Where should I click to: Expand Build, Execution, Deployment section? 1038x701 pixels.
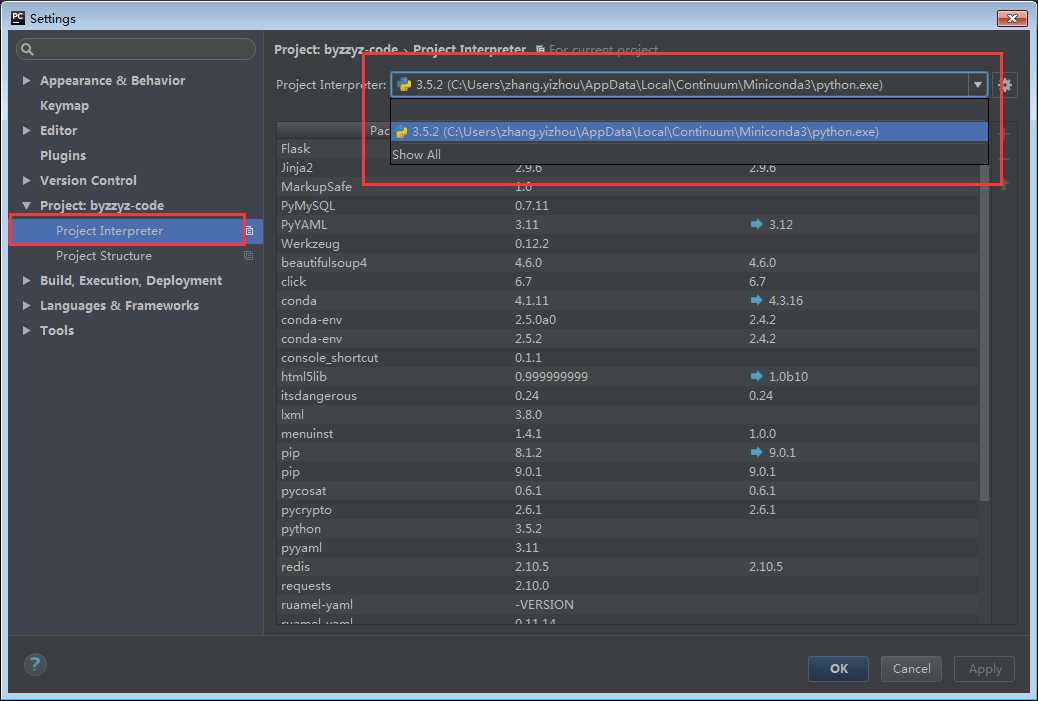26,281
